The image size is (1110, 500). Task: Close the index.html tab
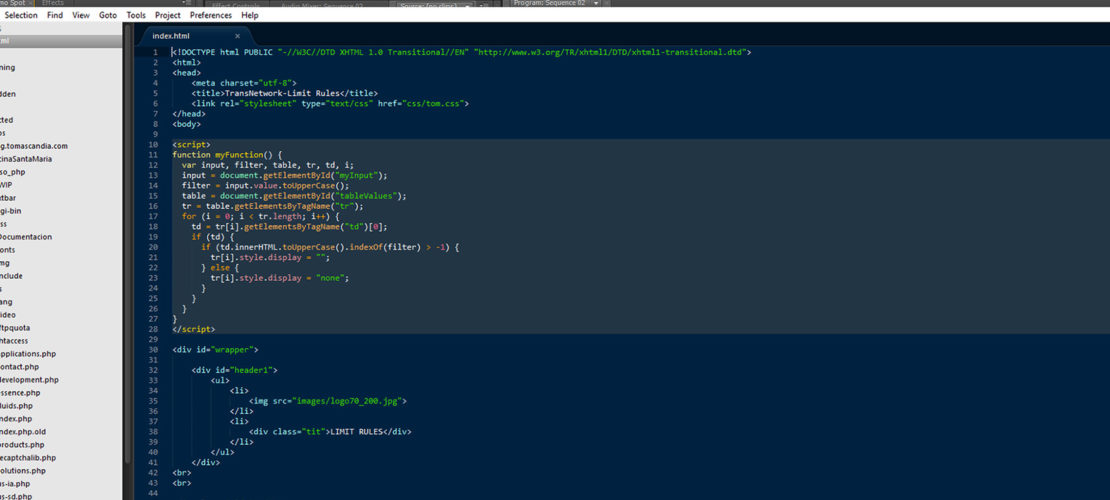[x=237, y=36]
